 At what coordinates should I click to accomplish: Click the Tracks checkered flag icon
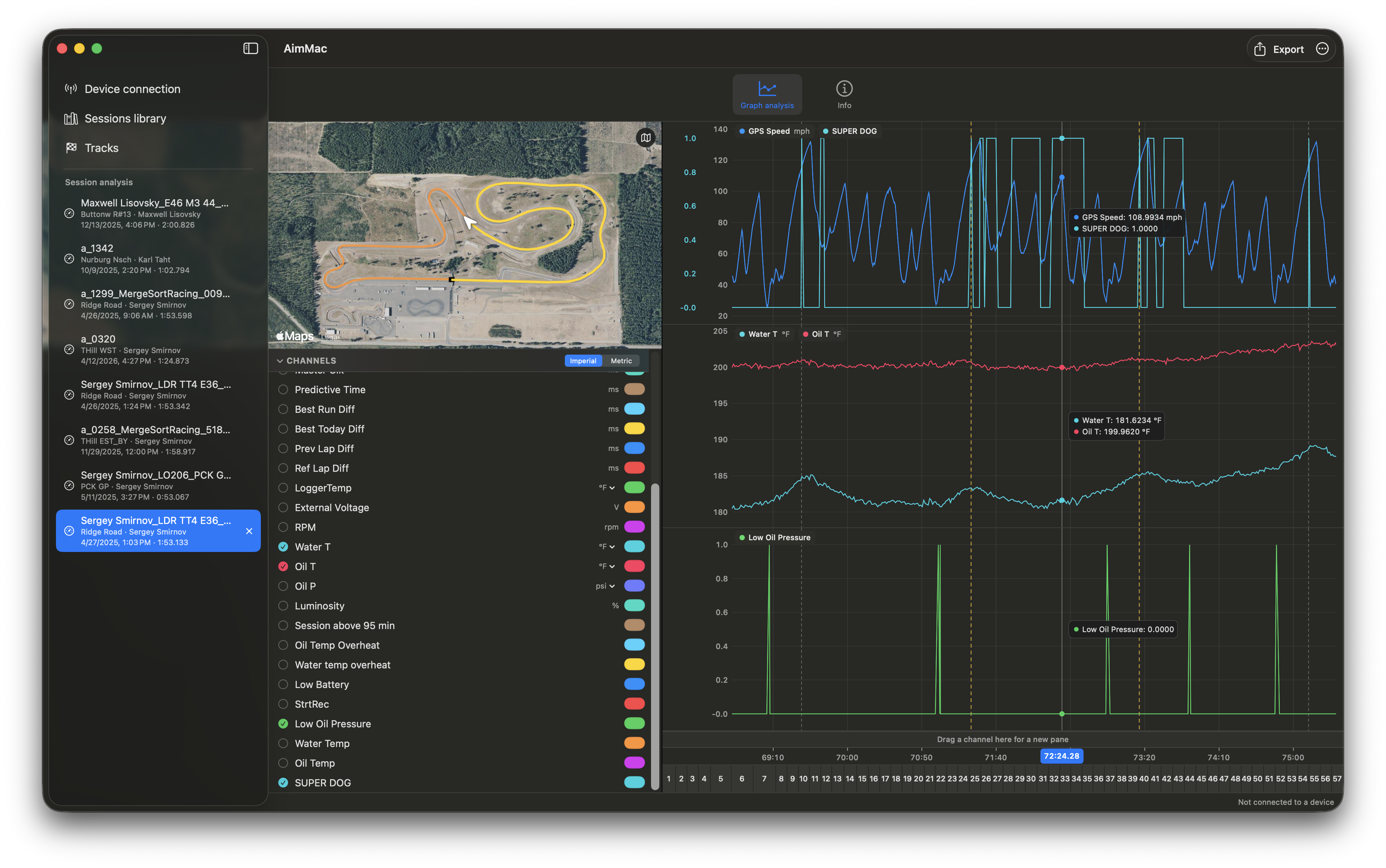point(71,147)
